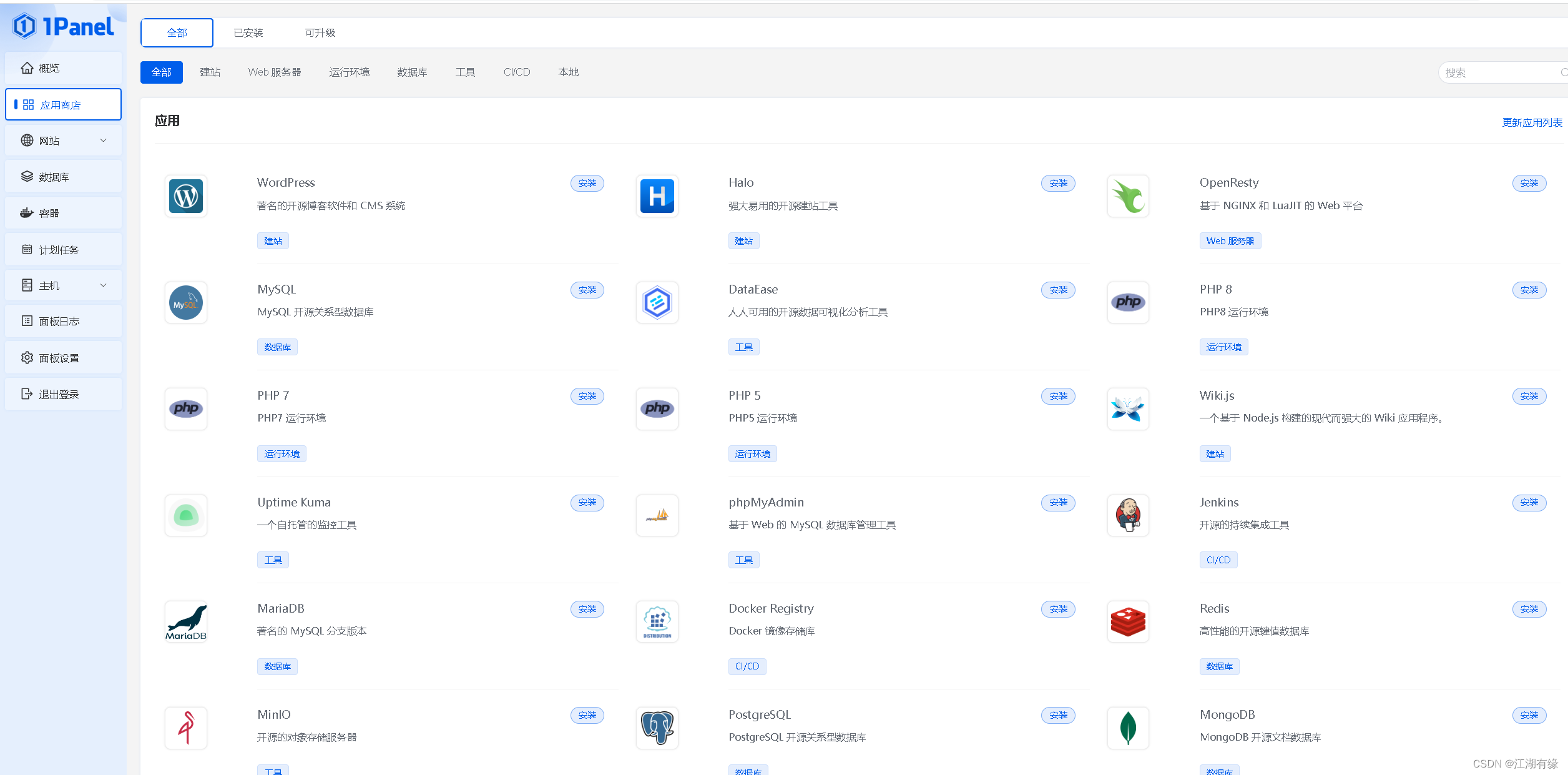
Task: Open the phpMyAdmin app icon
Action: pyautogui.click(x=657, y=515)
